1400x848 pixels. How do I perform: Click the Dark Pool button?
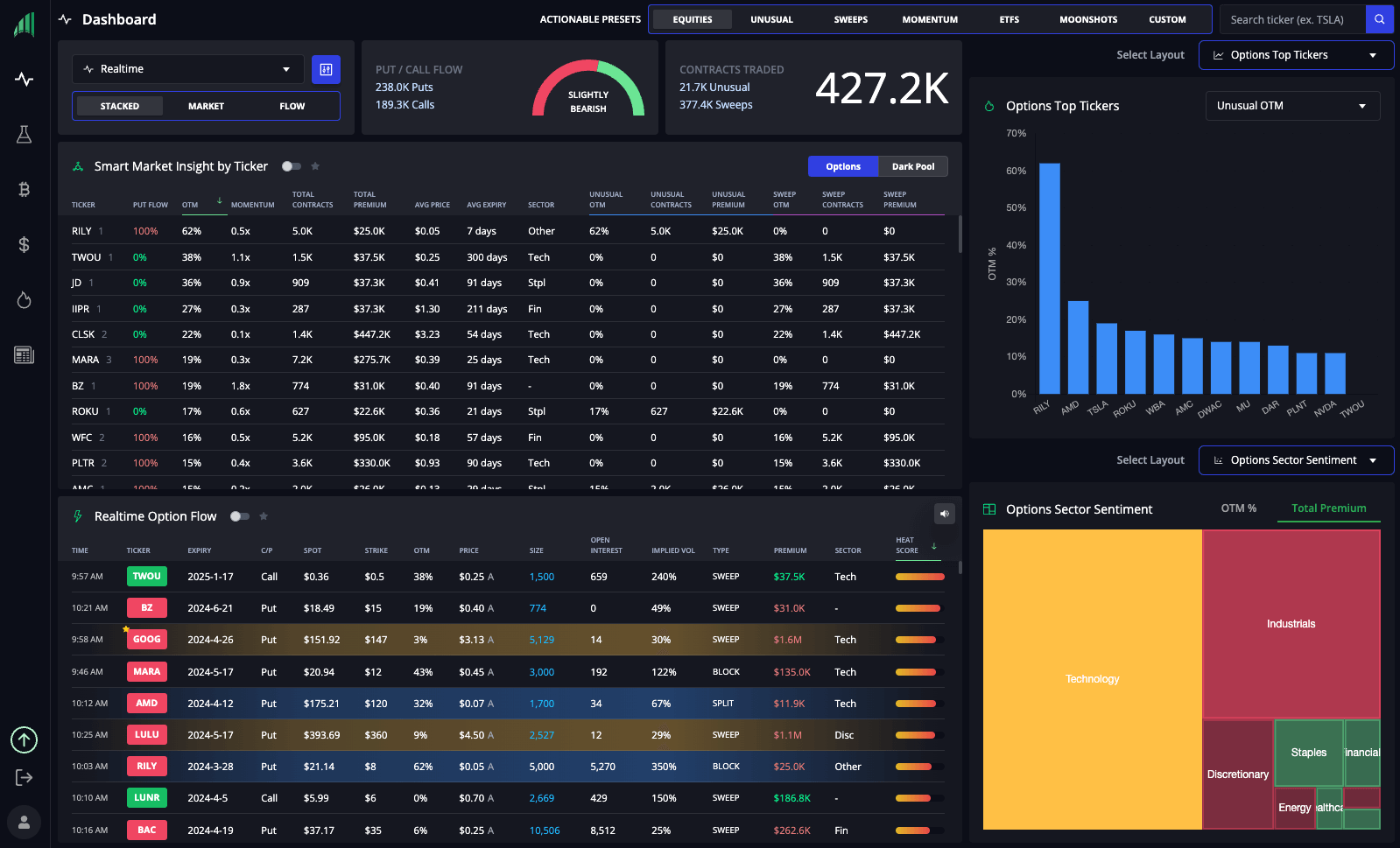tap(912, 166)
